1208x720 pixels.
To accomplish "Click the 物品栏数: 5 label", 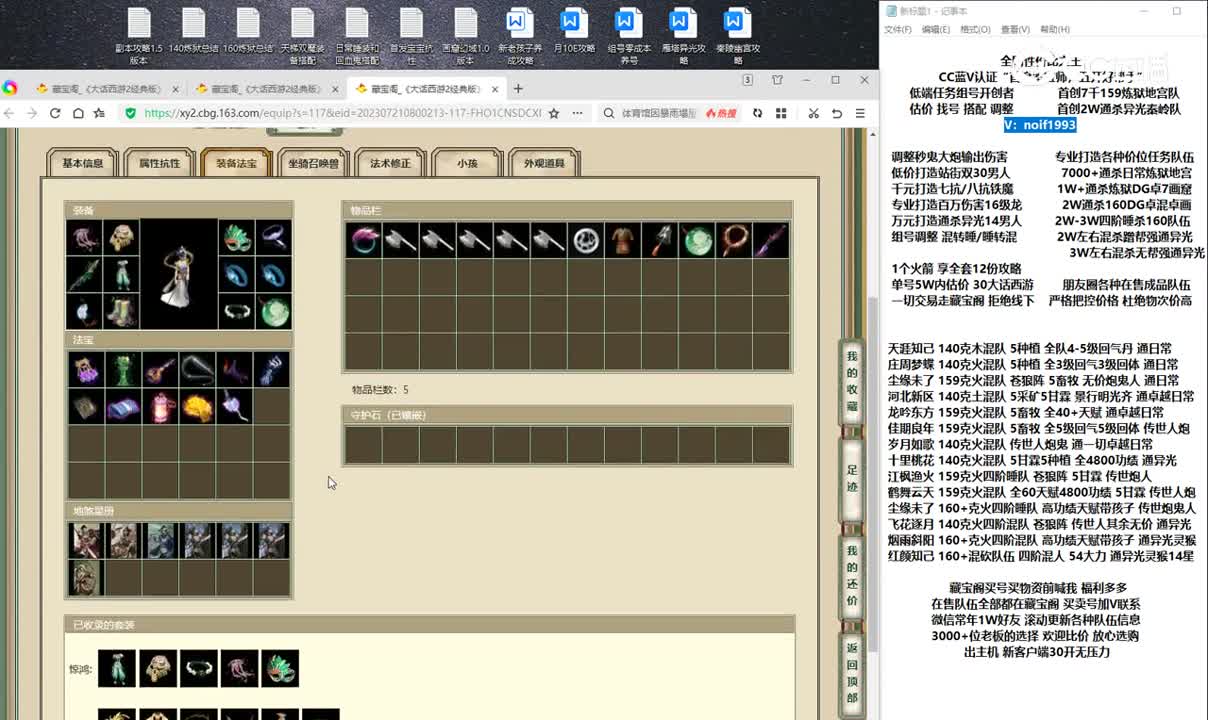I will (380, 390).
